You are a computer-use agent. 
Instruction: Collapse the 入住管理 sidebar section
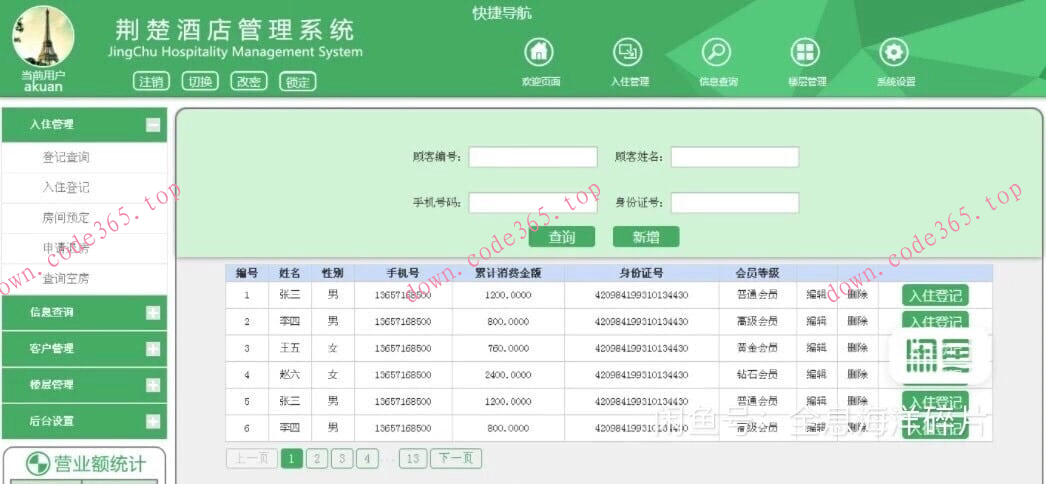click(153, 125)
